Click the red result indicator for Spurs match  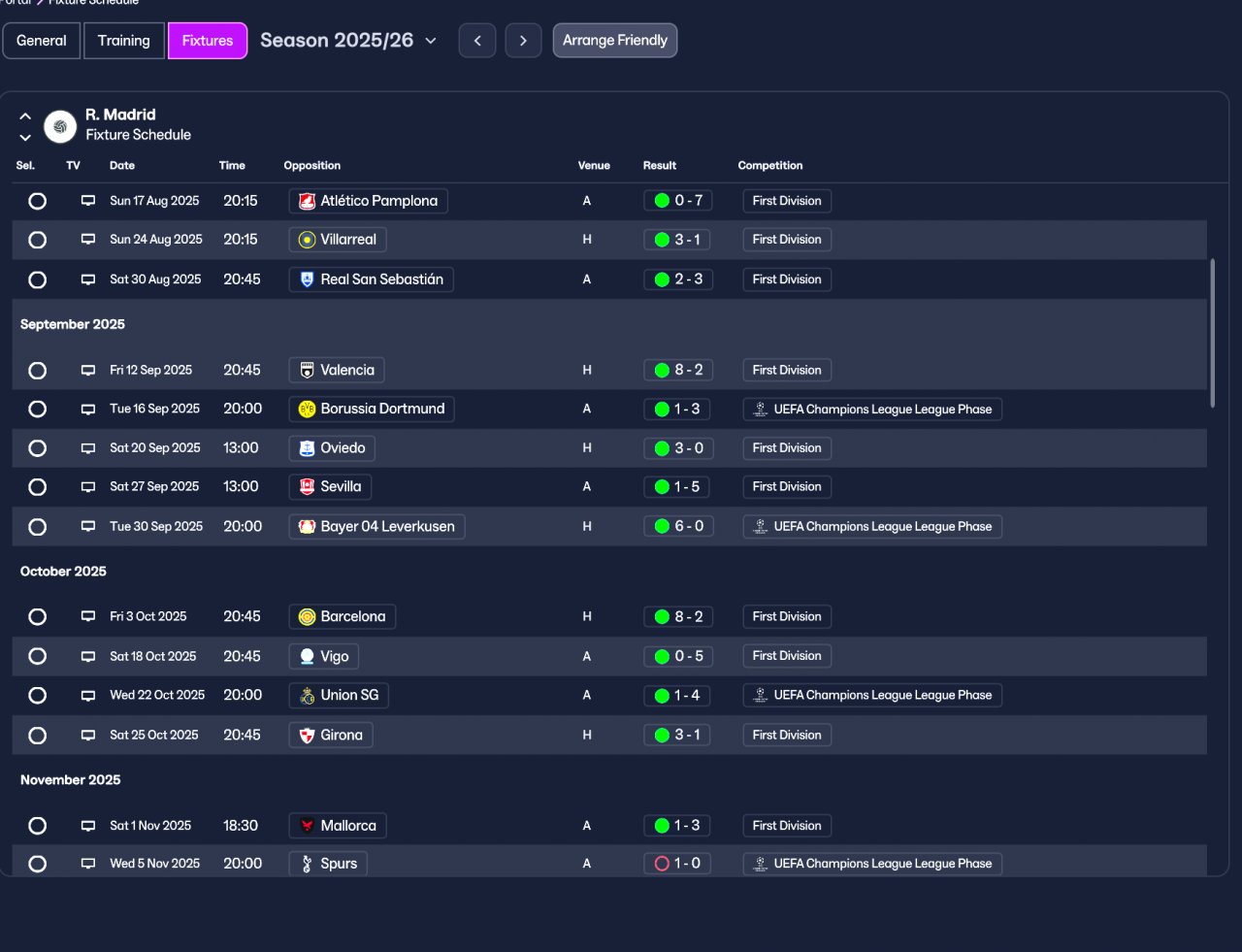click(662, 864)
